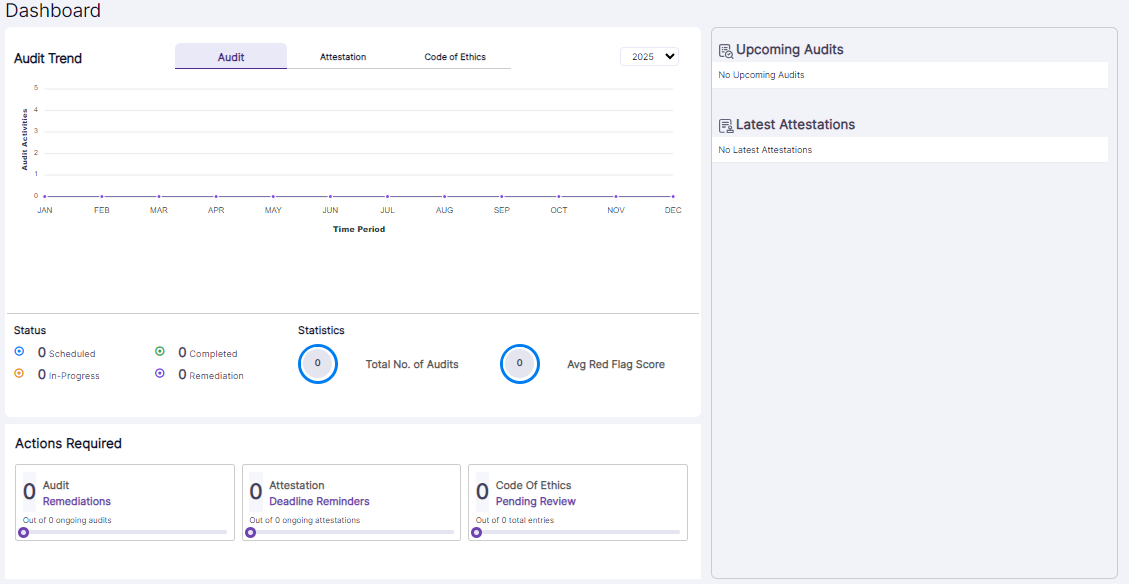1129x584 pixels.
Task: Click the In-Progress status icon
Action: pos(18,373)
